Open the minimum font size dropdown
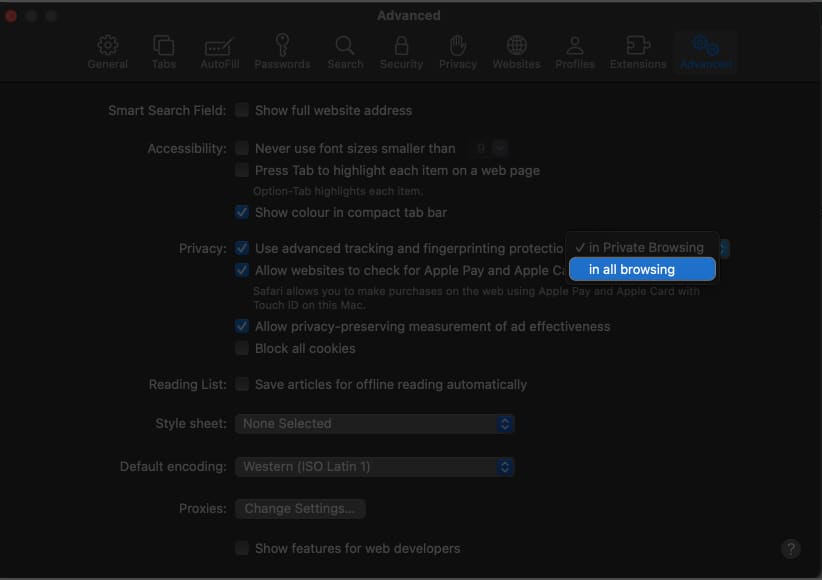This screenshot has width=822, height=580. pos(500,148)
